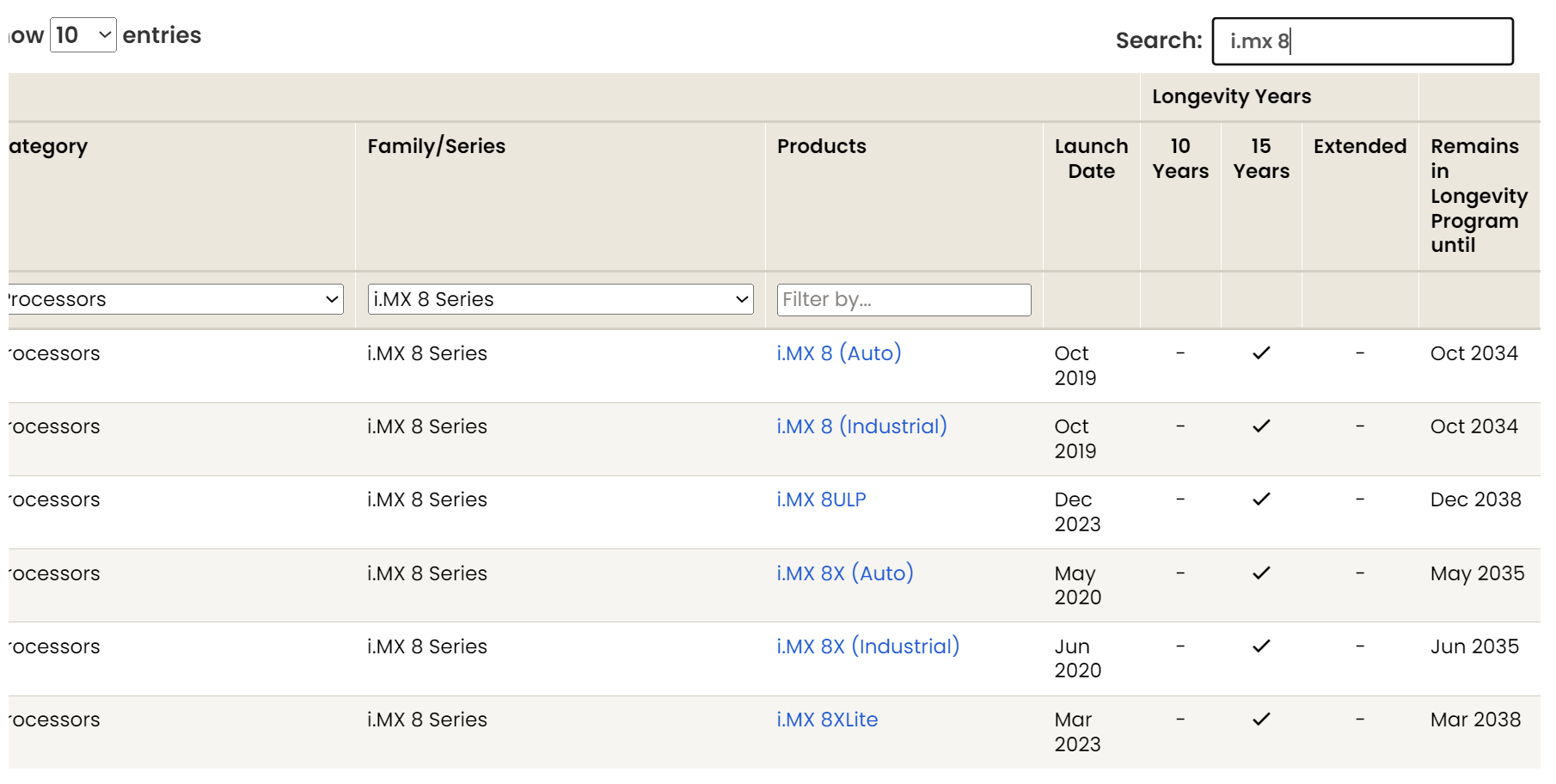
Task: Click the 10 Years column header
Action: pos(1180,159)
